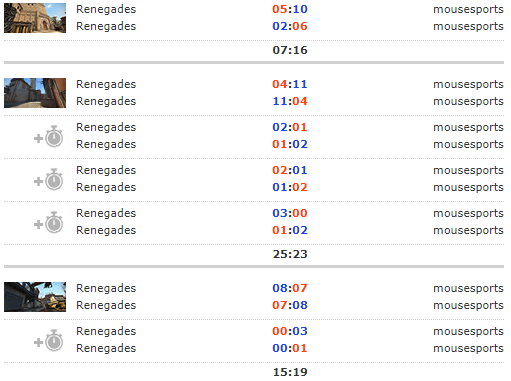Click Renegades name beside the 08:07 score
The image size is (511, 381).
click(106, 288)
